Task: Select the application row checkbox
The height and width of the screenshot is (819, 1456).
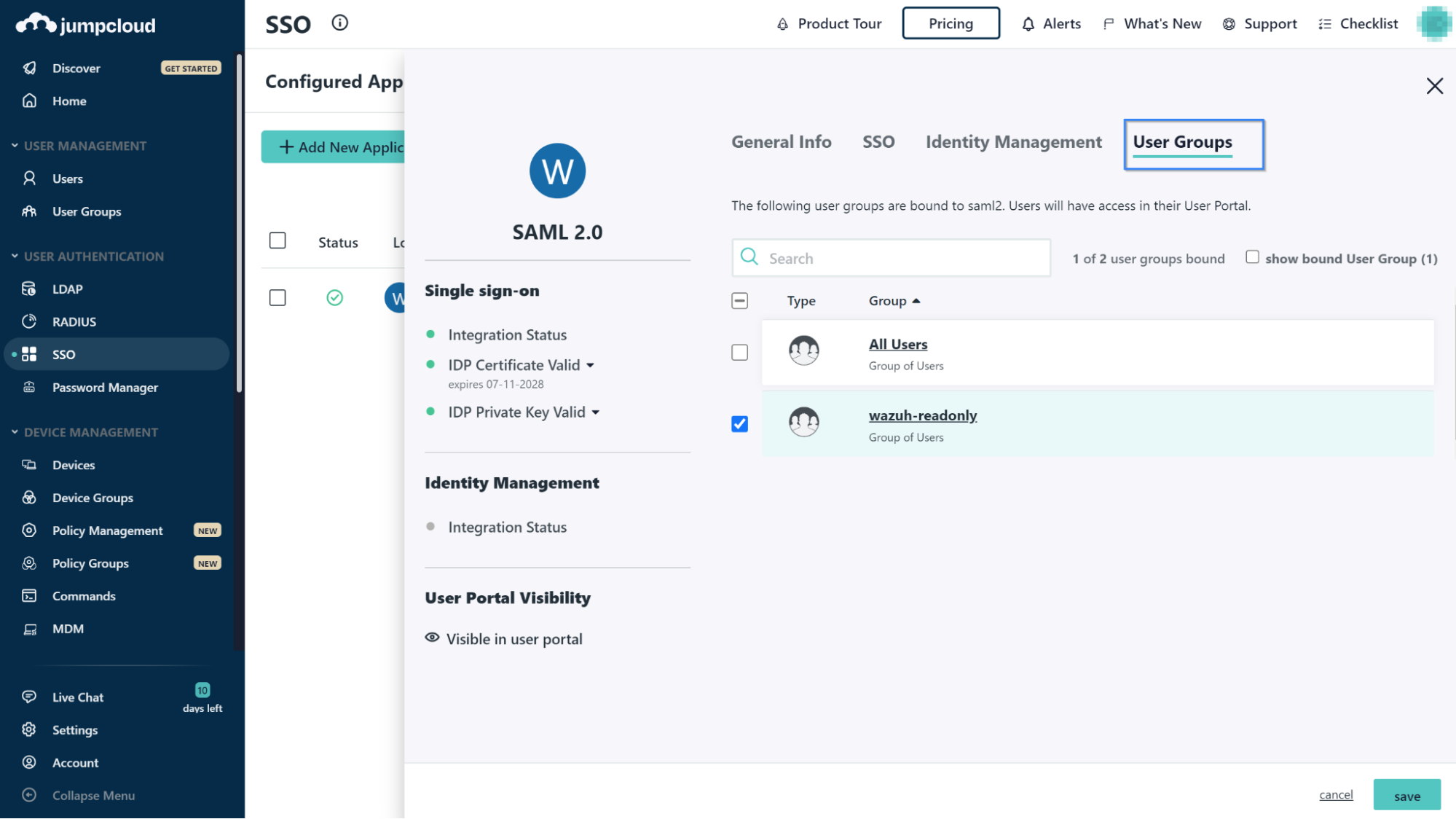Action: click(278, 298)
